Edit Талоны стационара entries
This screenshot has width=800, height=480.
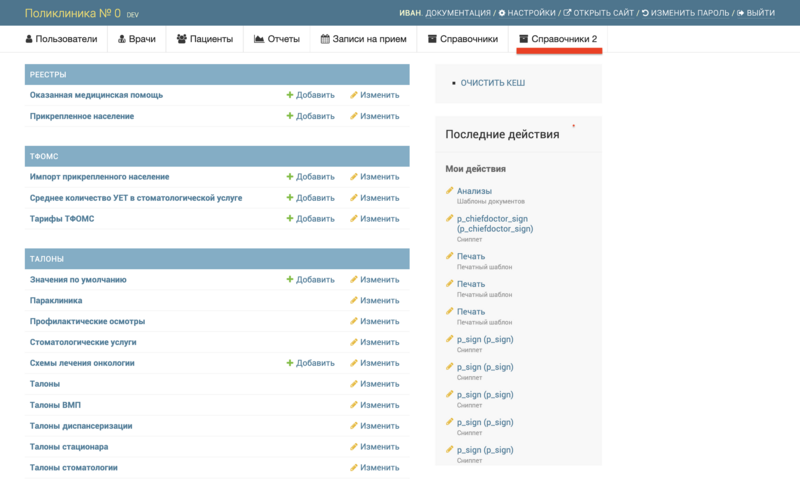374,446
